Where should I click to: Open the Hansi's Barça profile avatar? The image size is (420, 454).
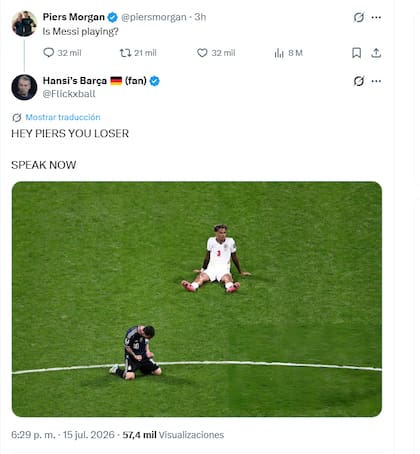click(24, 87)
